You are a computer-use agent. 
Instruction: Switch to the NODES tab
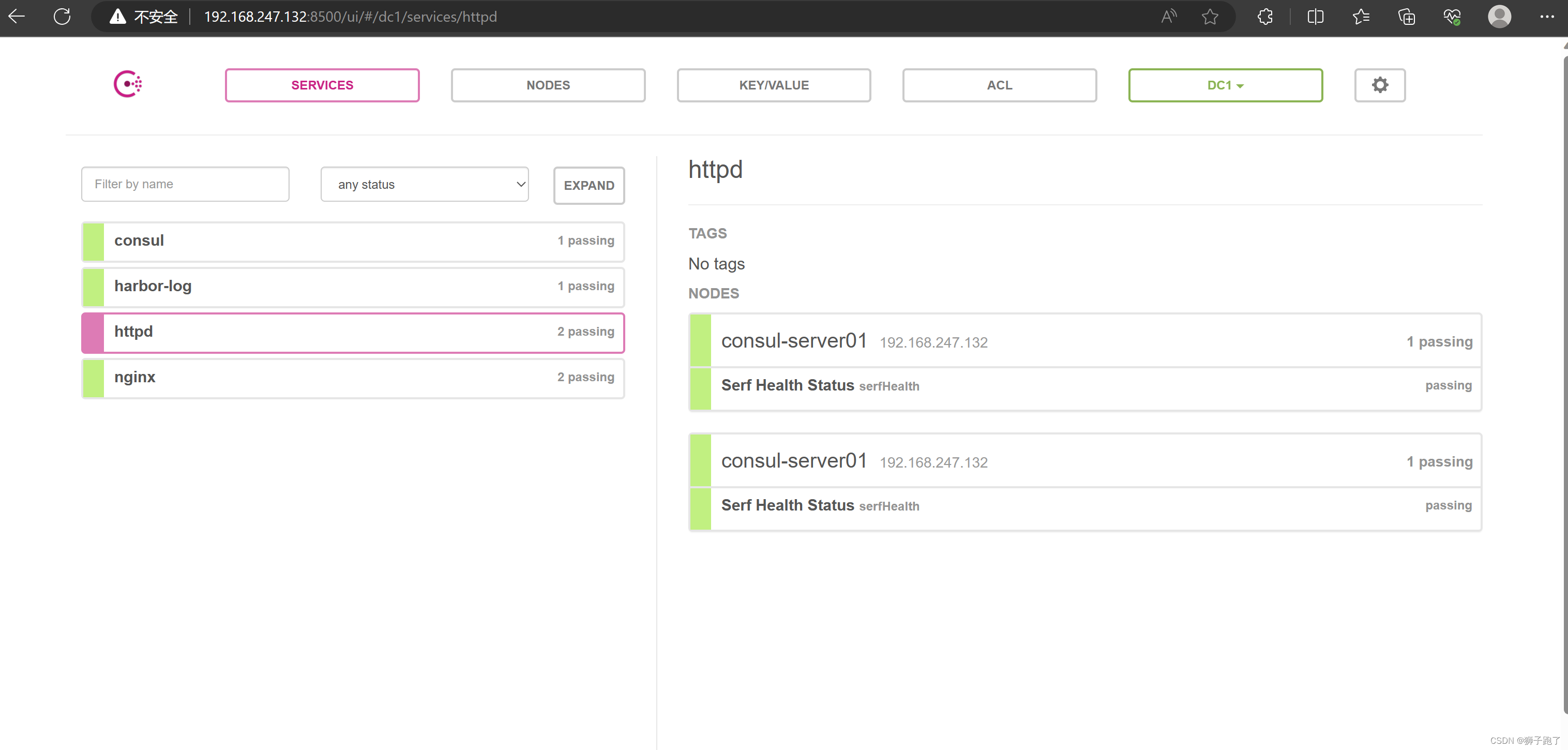pyautogui.click(x=548, y=85)
